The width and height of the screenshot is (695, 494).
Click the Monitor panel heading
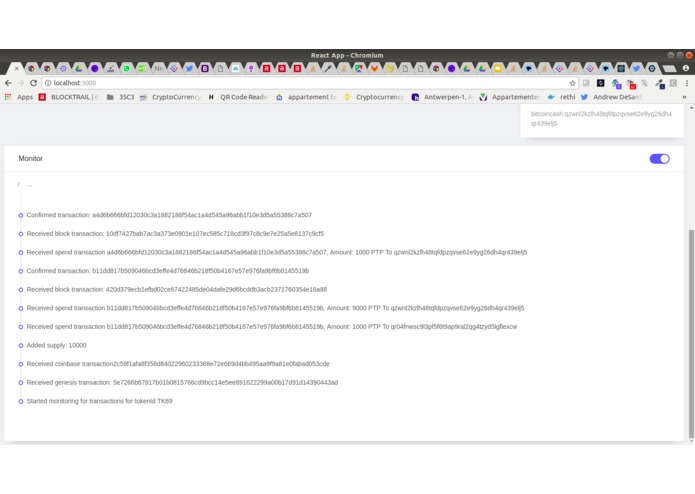coord(31,159)
